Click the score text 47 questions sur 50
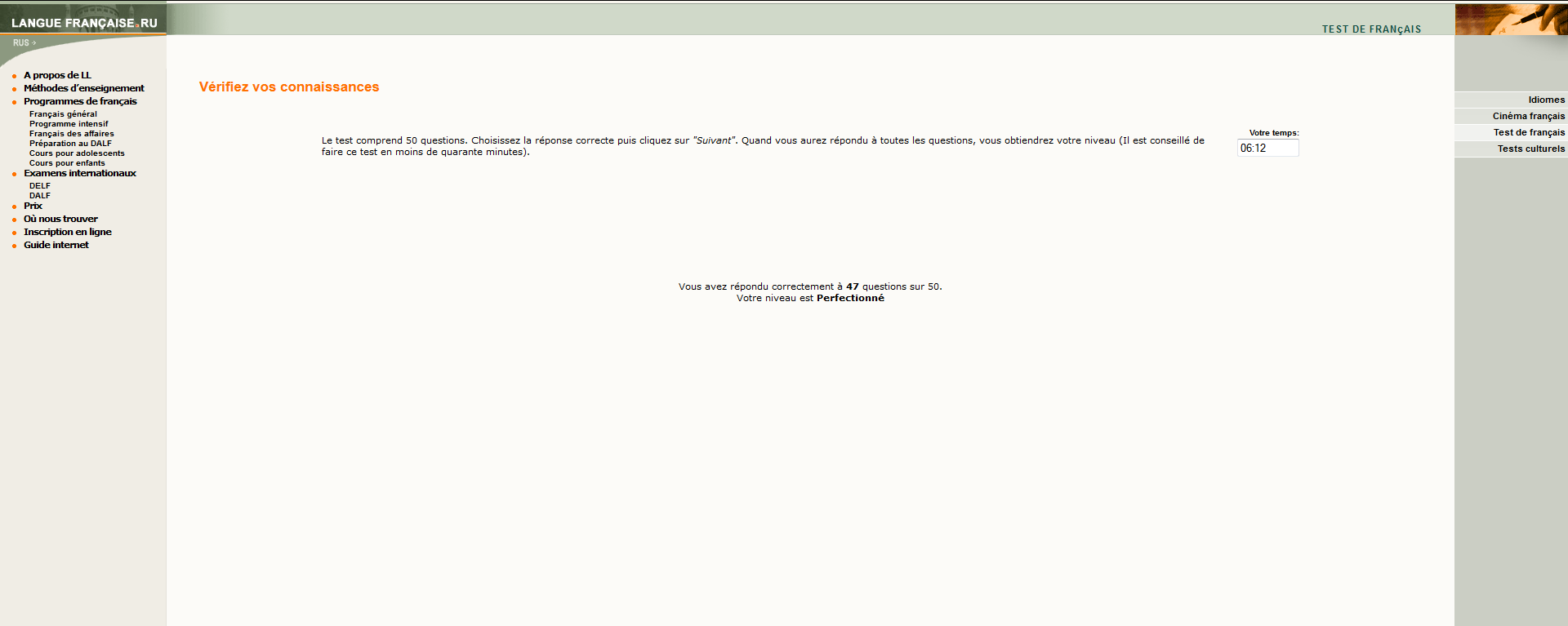This screenshot has width=1568, height=626. pyautogui.click(x=894, y=286)
